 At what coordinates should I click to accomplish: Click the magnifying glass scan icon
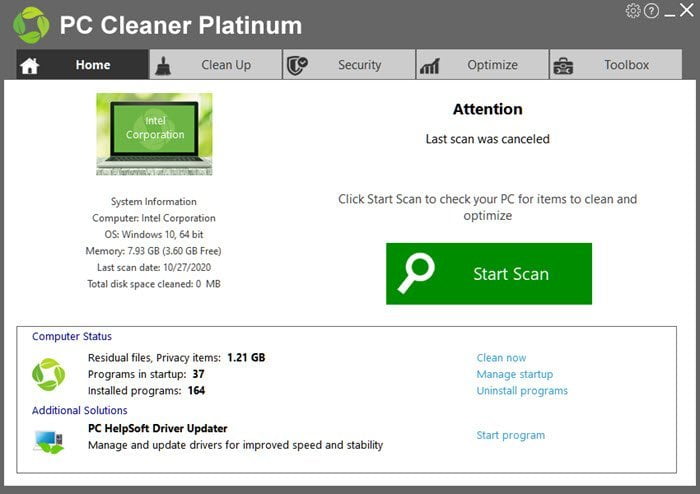click(x=416, y=273)
